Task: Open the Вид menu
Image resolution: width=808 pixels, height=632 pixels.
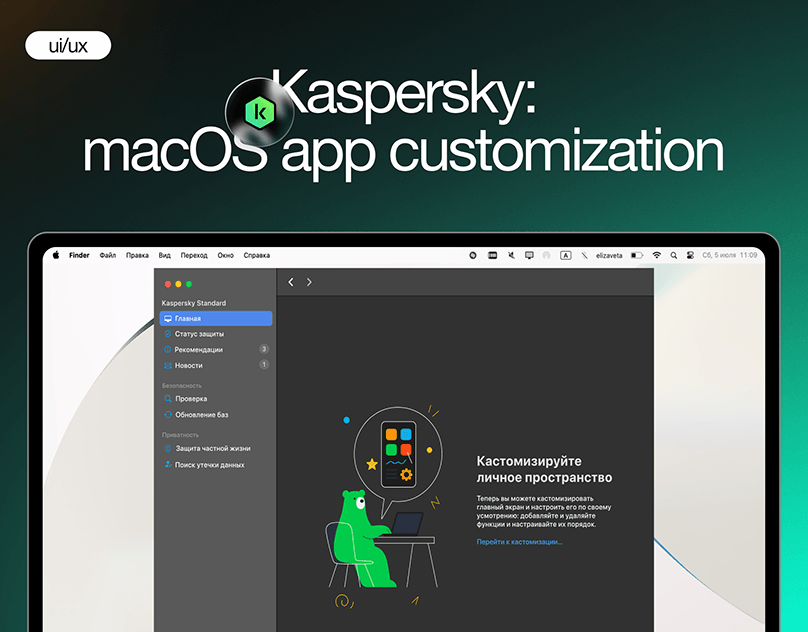Action: click(x=164, y=255)
